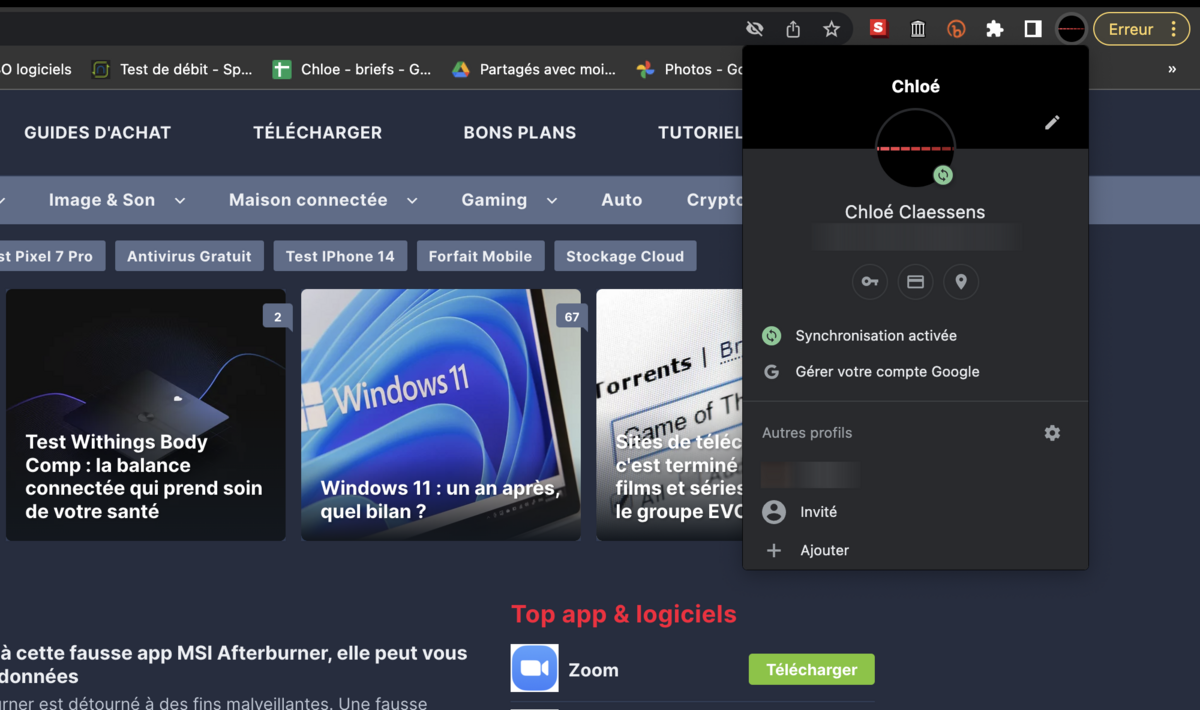This screenshot has width=1200, height=710.
Task: Edit profile with the pencil icon
Action: [1052, 122]
